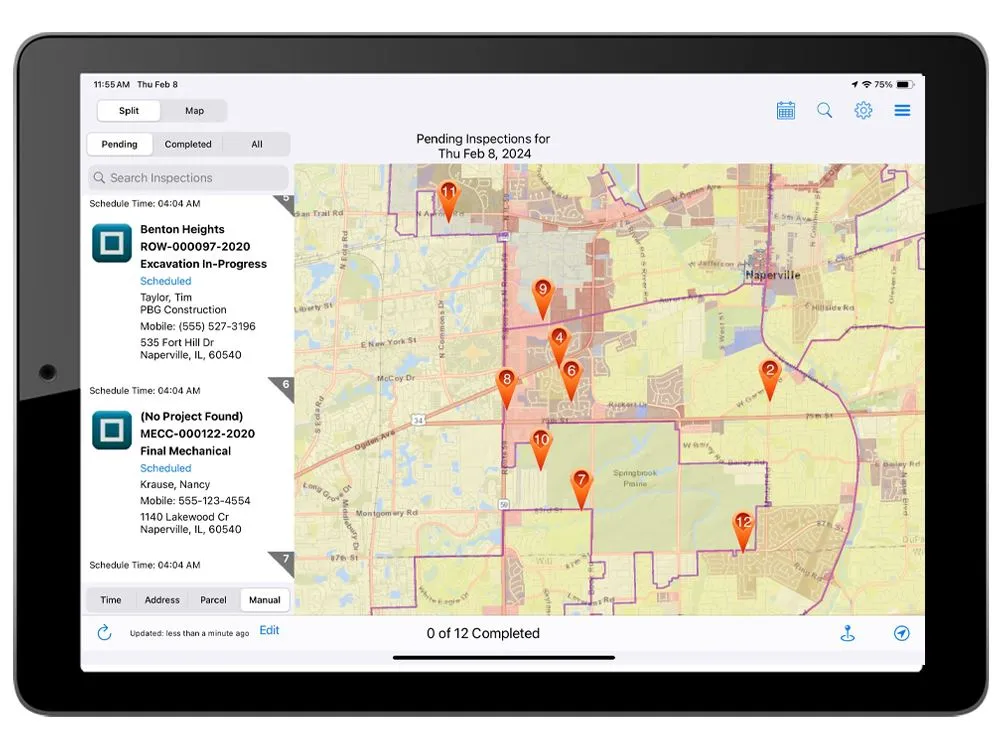Sort inspections by Address
Image resolution: width=1000 pixels, height=750 pixels.
(x=162, y=600)
